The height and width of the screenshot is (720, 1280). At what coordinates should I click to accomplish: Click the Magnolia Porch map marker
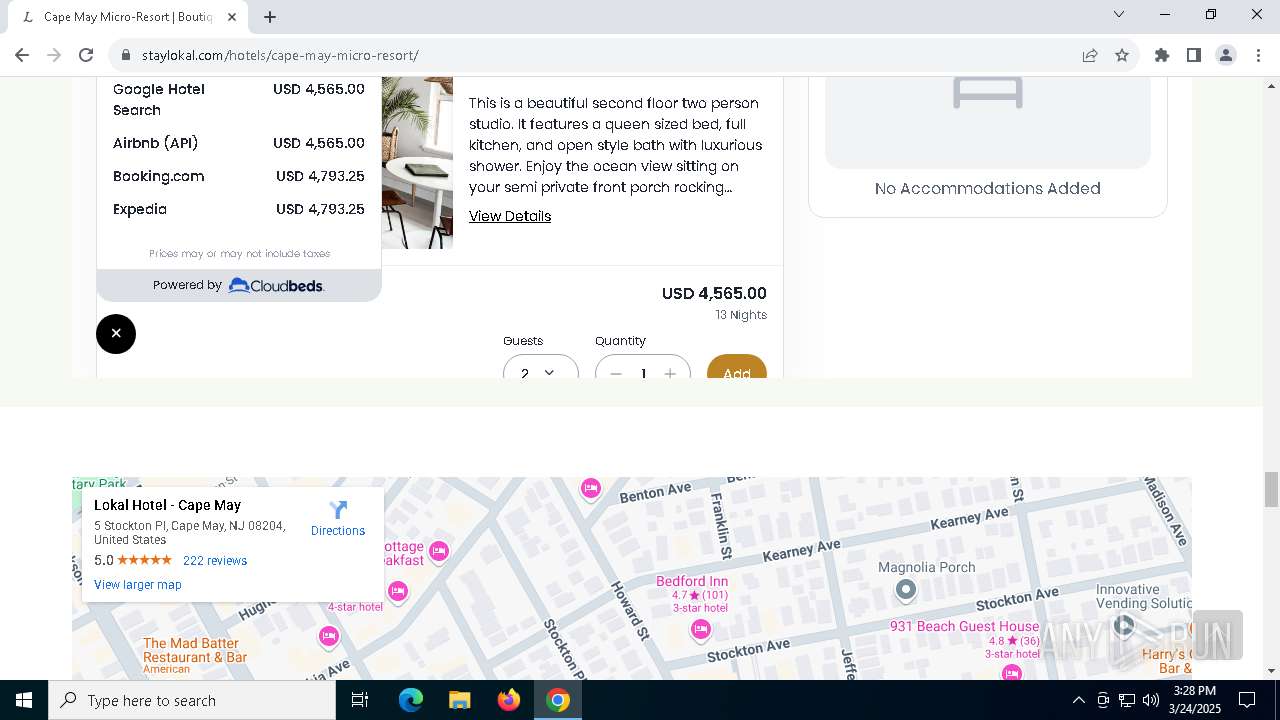(905, 590)
